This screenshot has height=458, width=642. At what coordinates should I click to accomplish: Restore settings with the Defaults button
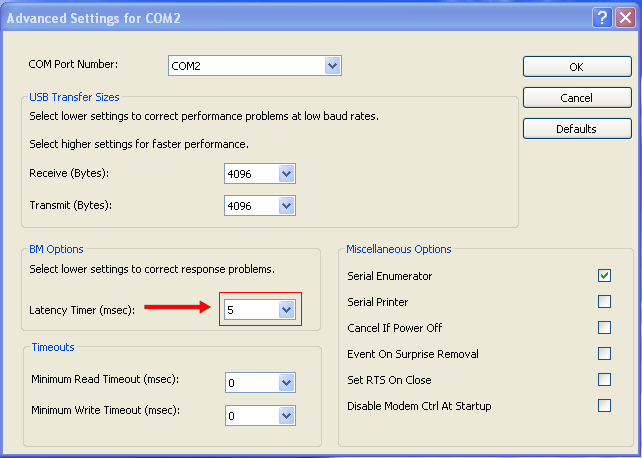tap(577, 129)
